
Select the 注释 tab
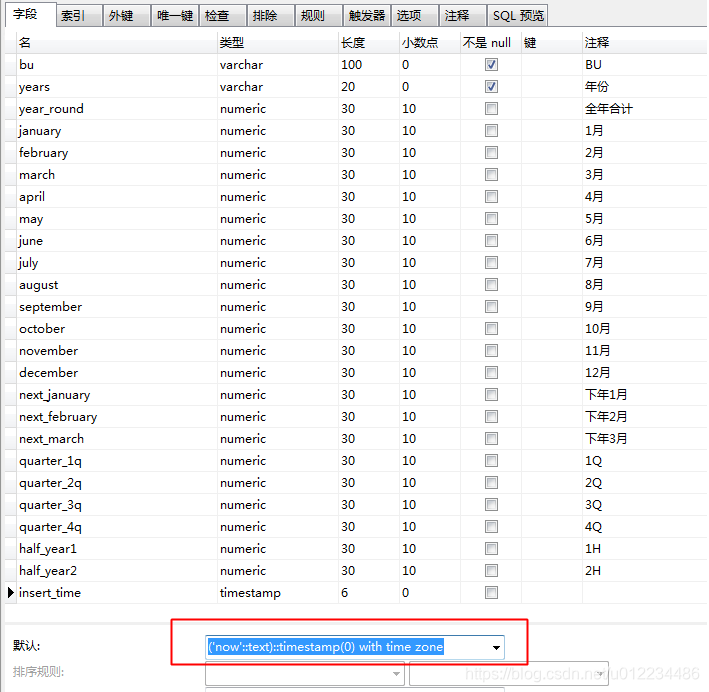(462, 16)
